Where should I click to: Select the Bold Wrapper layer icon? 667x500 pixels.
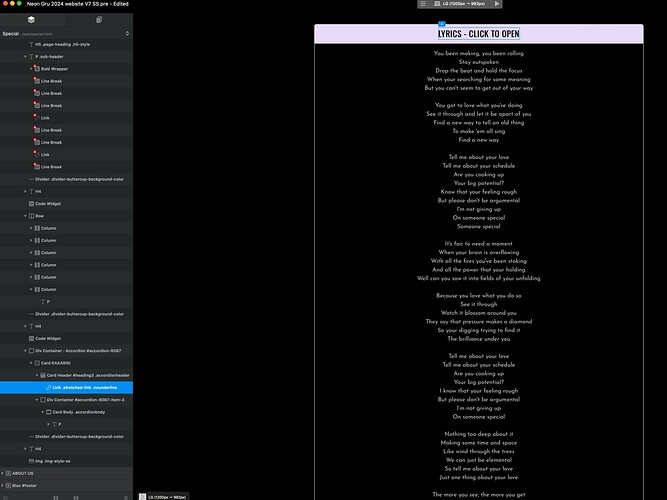37,69
